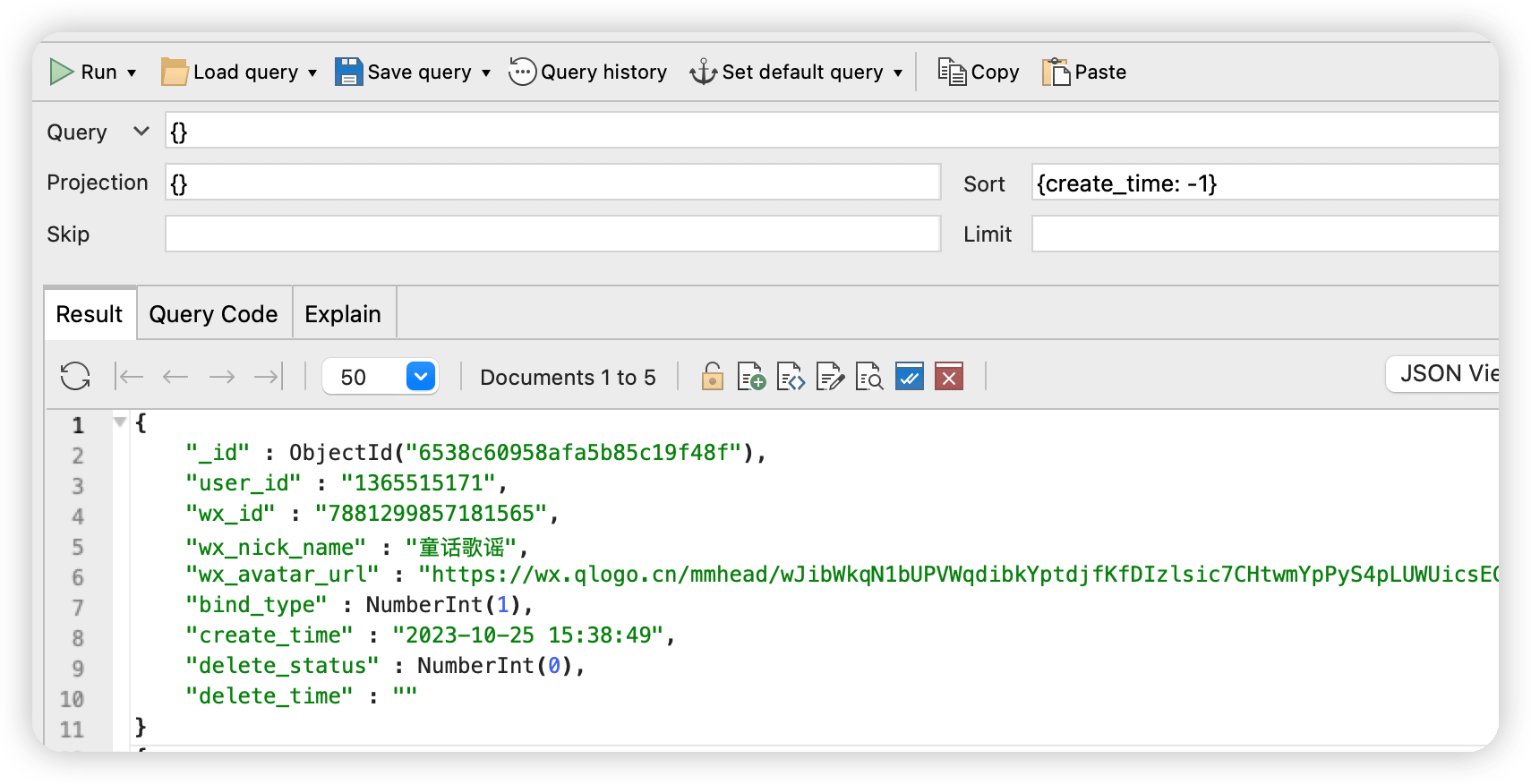Click the document code view icon
This screenshot has width=1531, height=784.
[x=791, y=376]
